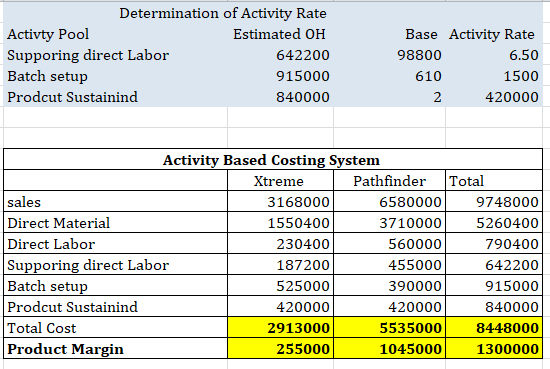
Task: Click the 'Activty Pool' header cell
Action: tap(48, 34)
